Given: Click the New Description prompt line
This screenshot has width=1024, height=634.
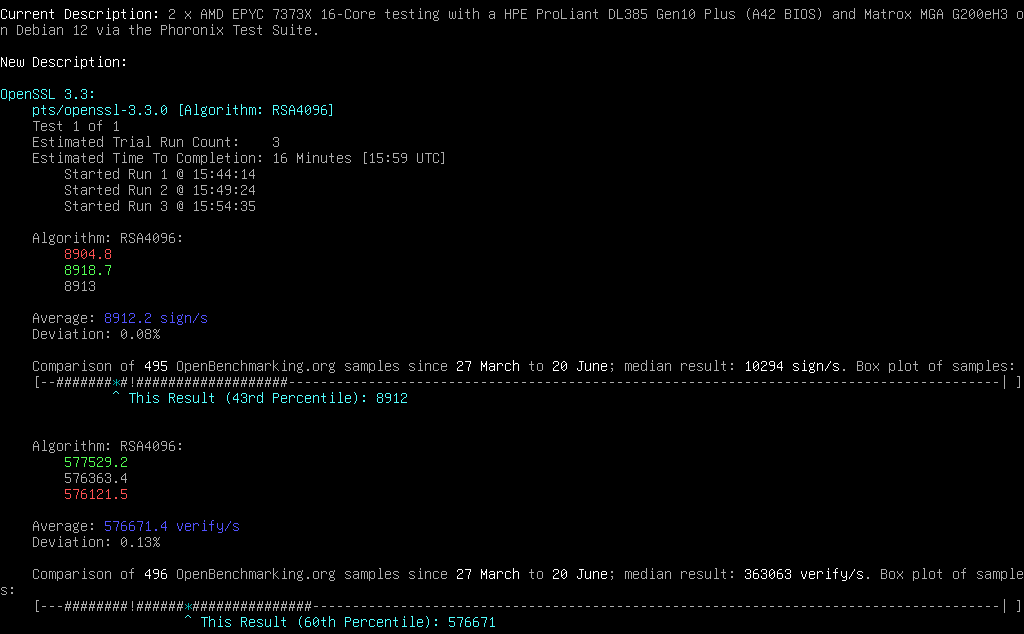Looking at the screenshot, I should pos(64,62).
